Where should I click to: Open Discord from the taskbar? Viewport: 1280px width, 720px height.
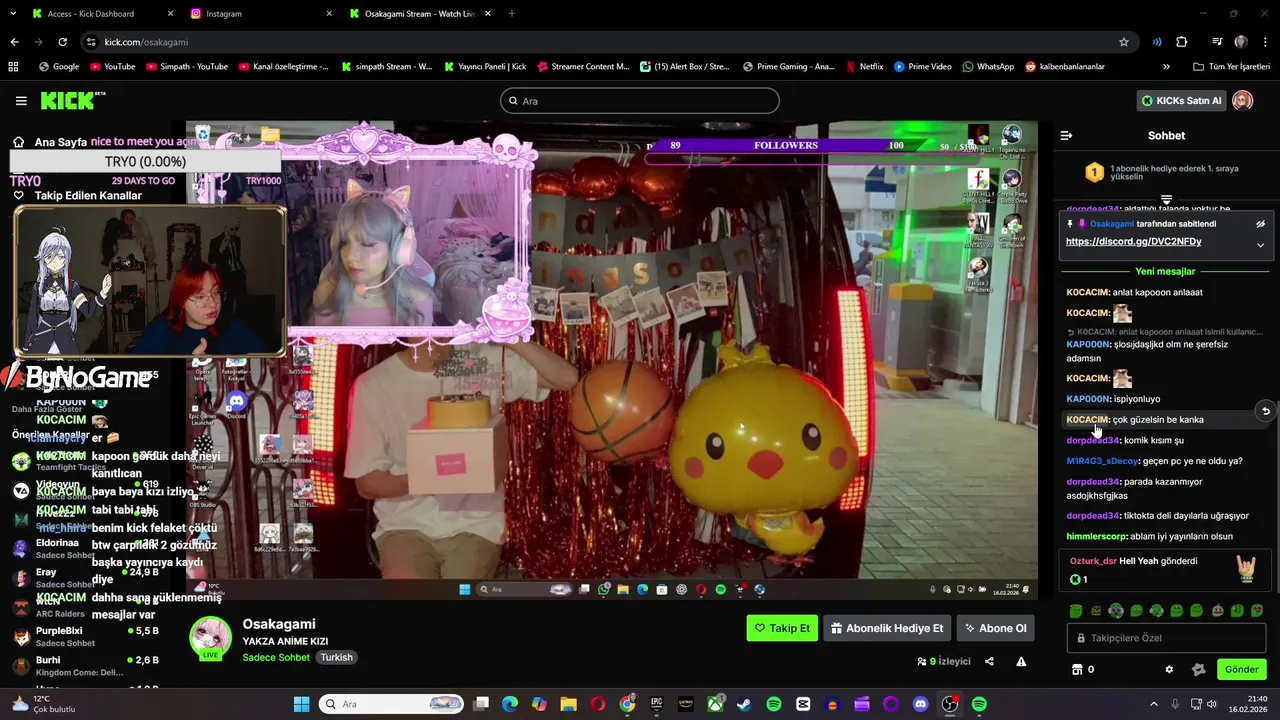(x=921, y=704)
